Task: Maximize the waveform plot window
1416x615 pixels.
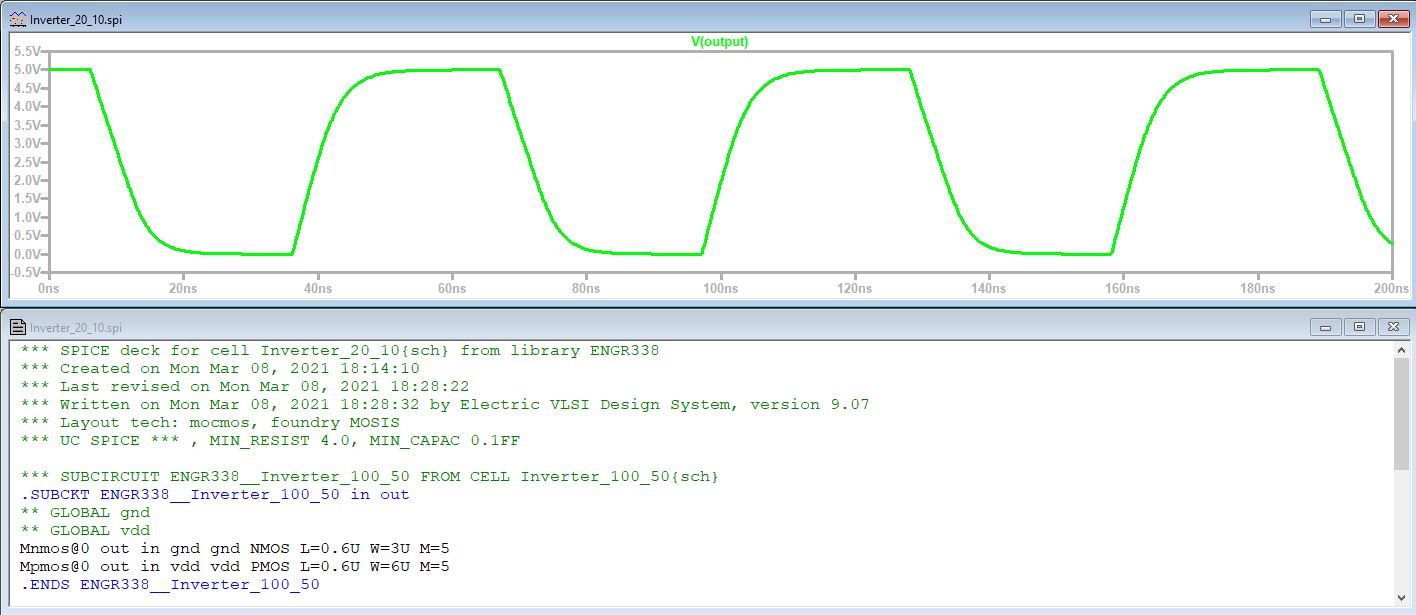Action: pos(1359,19)
